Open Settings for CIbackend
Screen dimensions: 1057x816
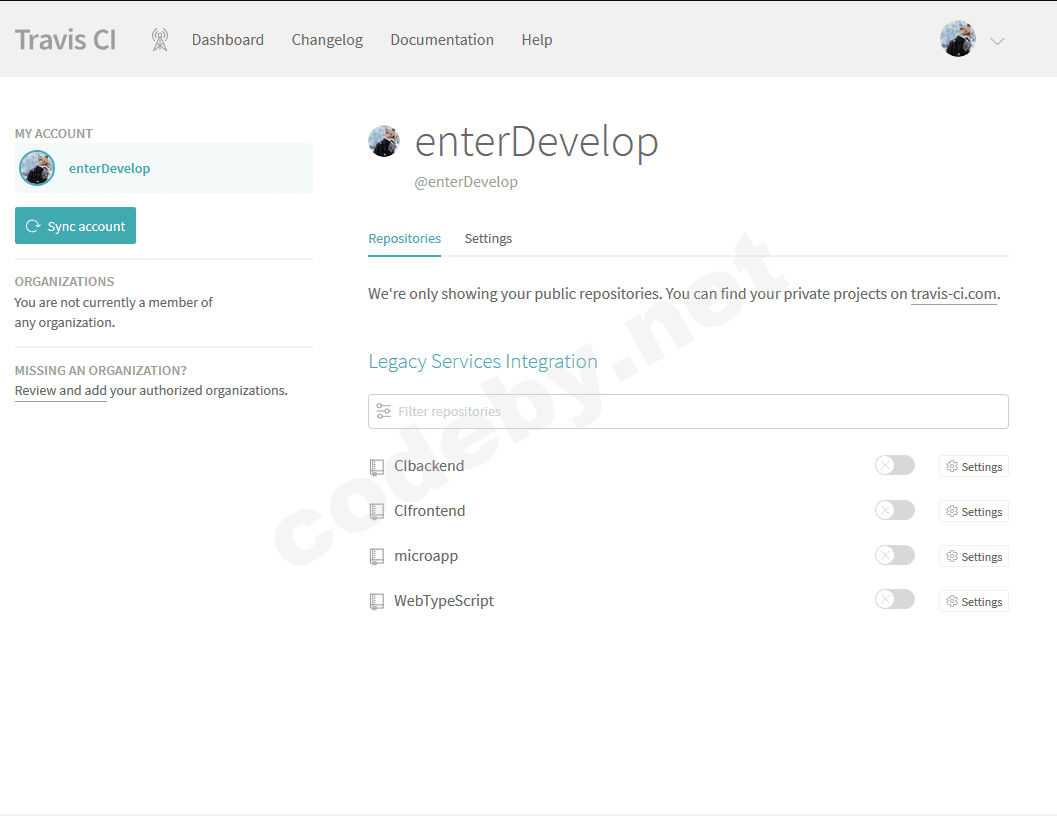(973, 466)
